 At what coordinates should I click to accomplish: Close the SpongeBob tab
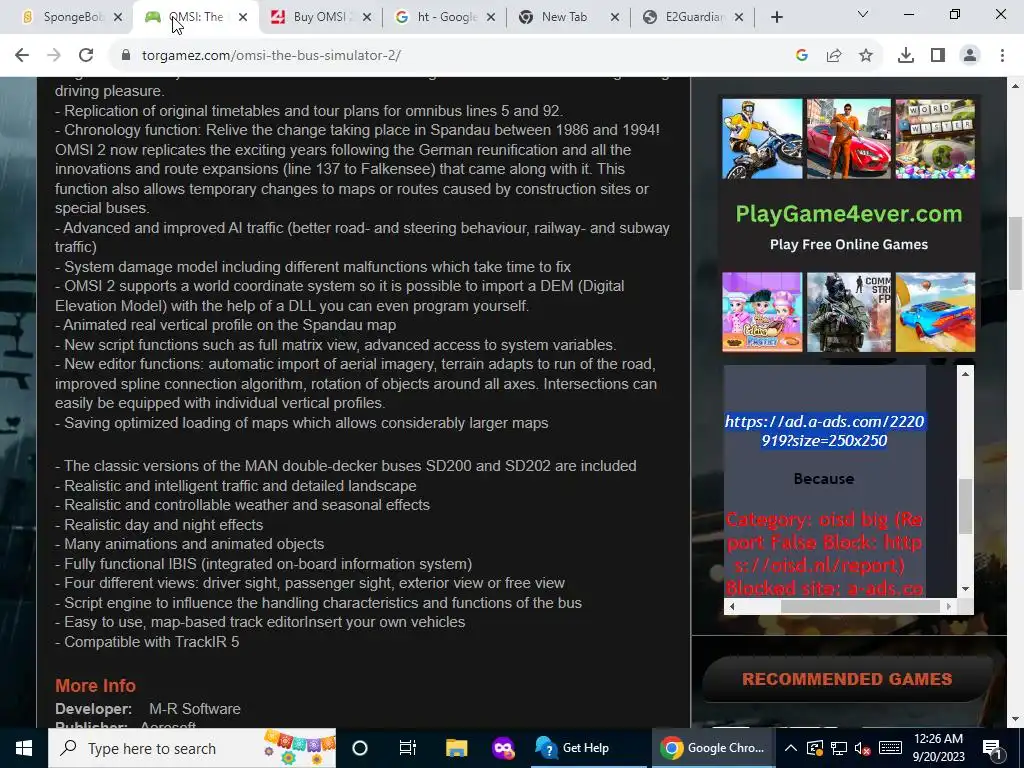(x=118, y=18)
